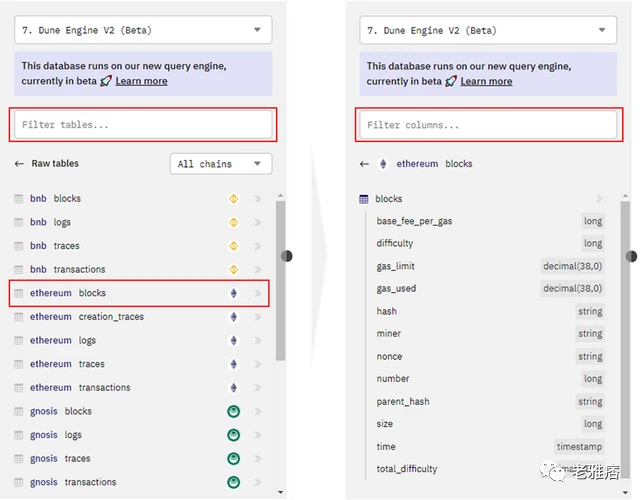
Task: Click the table grid icon beside bnb blocks
Action: [19, 199]
